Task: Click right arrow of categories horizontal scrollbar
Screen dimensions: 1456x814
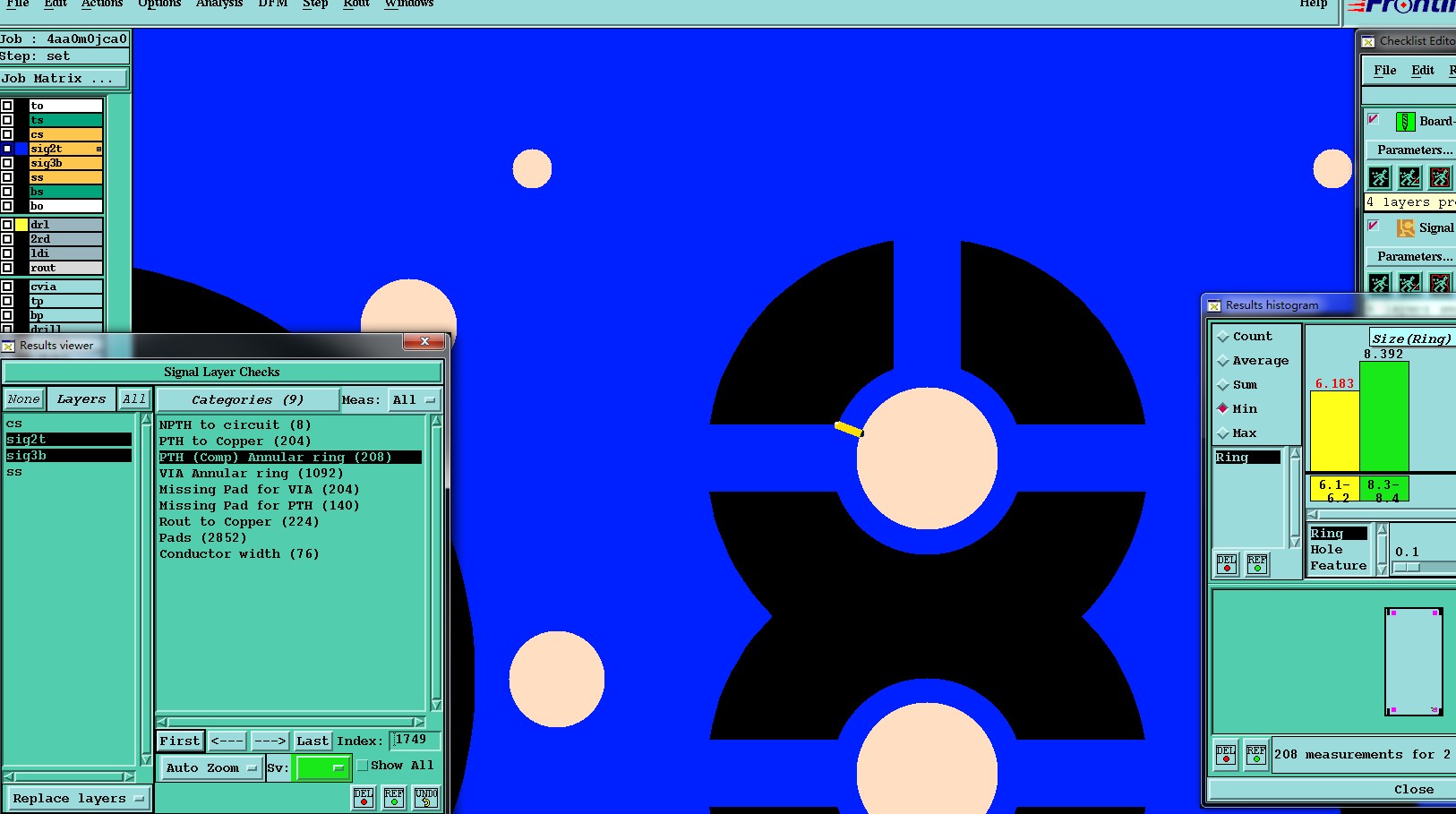Action: click(419, 722)
